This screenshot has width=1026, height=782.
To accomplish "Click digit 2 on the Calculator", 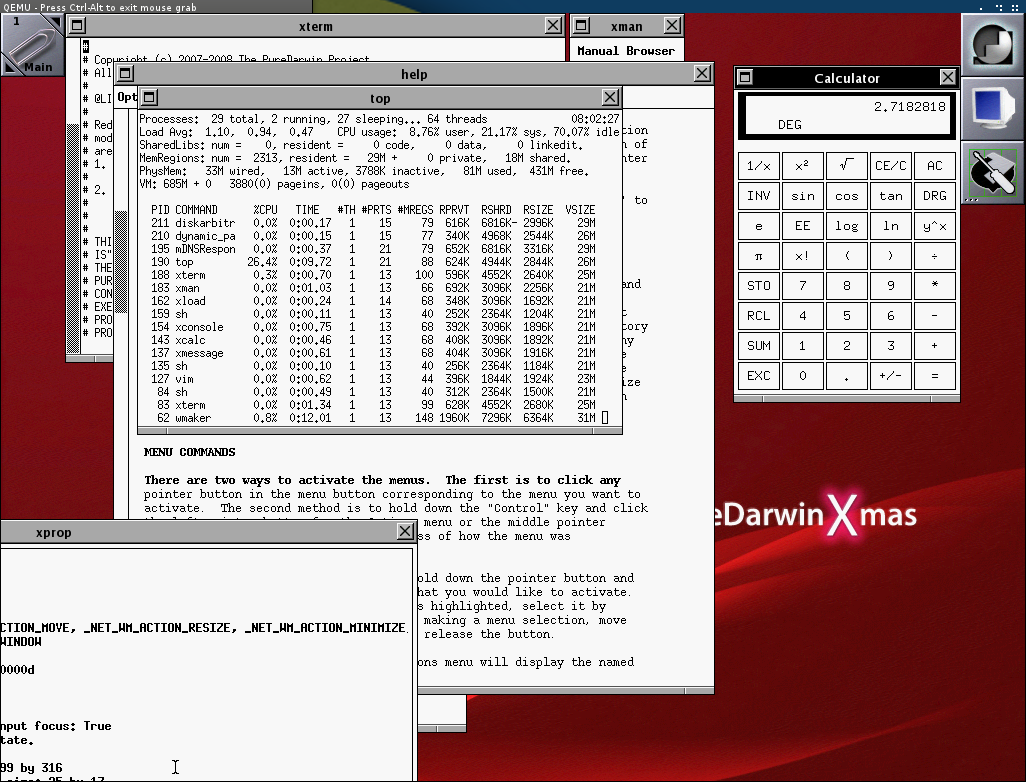I will pos(846,346).
